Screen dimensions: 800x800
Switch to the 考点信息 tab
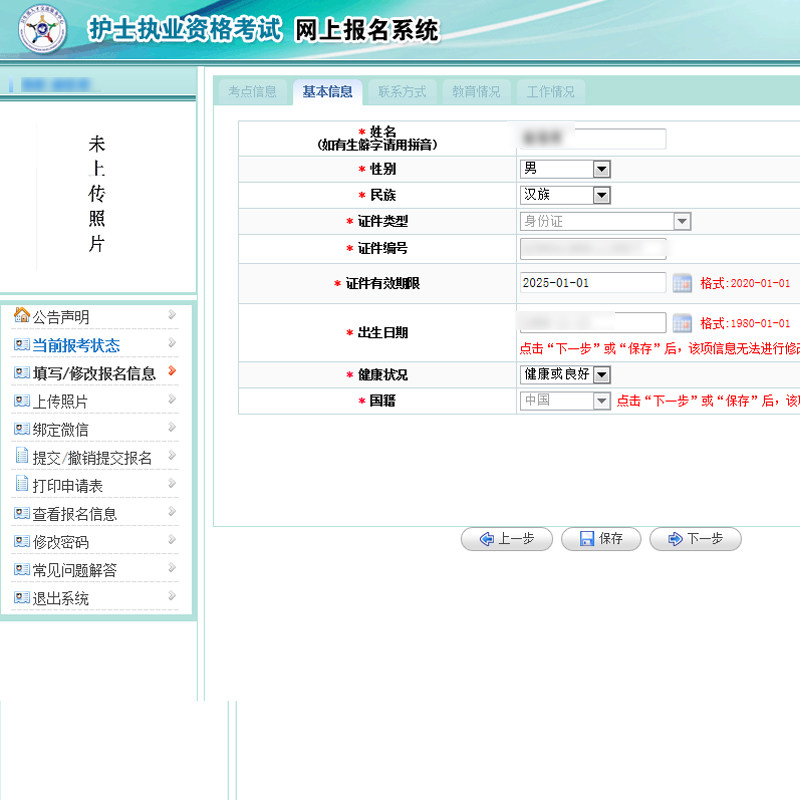(252, 92)
